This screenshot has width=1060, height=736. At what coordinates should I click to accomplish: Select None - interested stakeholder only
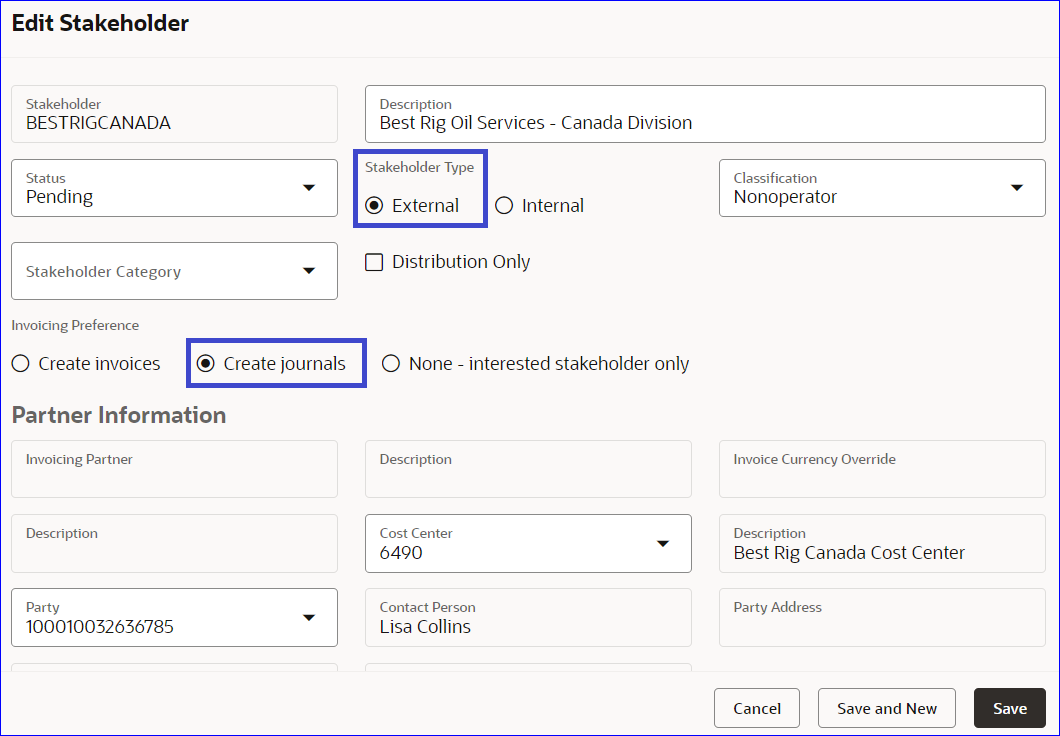pos(391,364)
